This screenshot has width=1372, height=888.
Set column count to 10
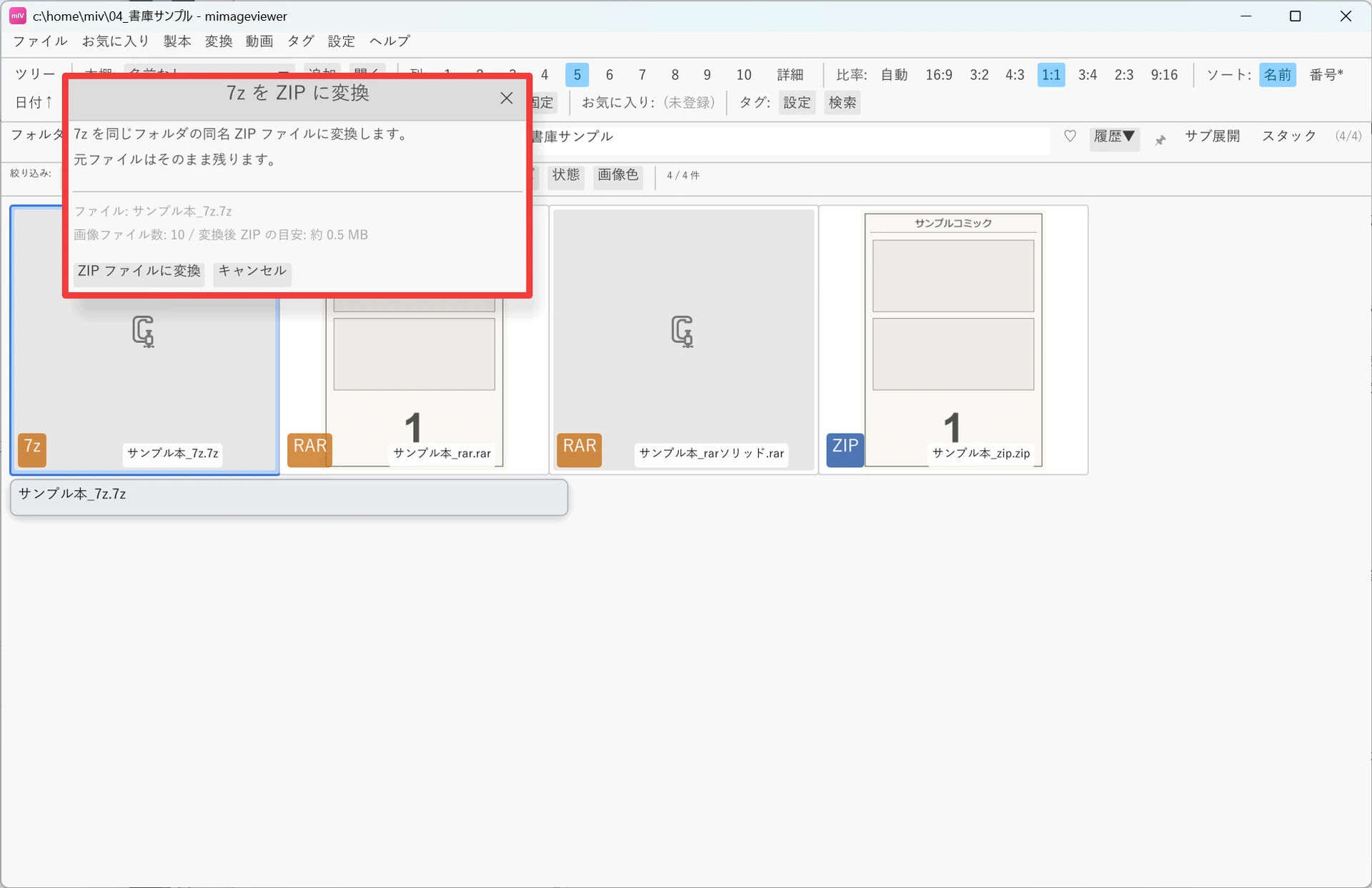click(744, 74)
